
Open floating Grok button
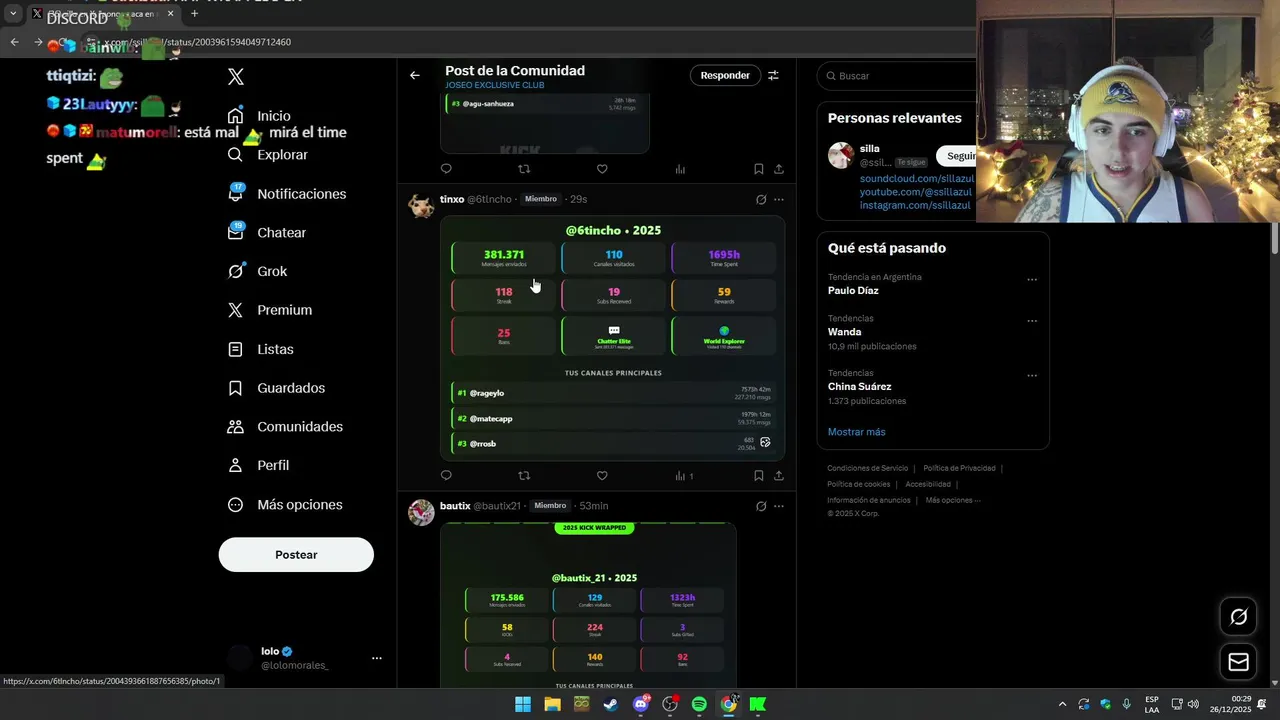[1238, 617]
